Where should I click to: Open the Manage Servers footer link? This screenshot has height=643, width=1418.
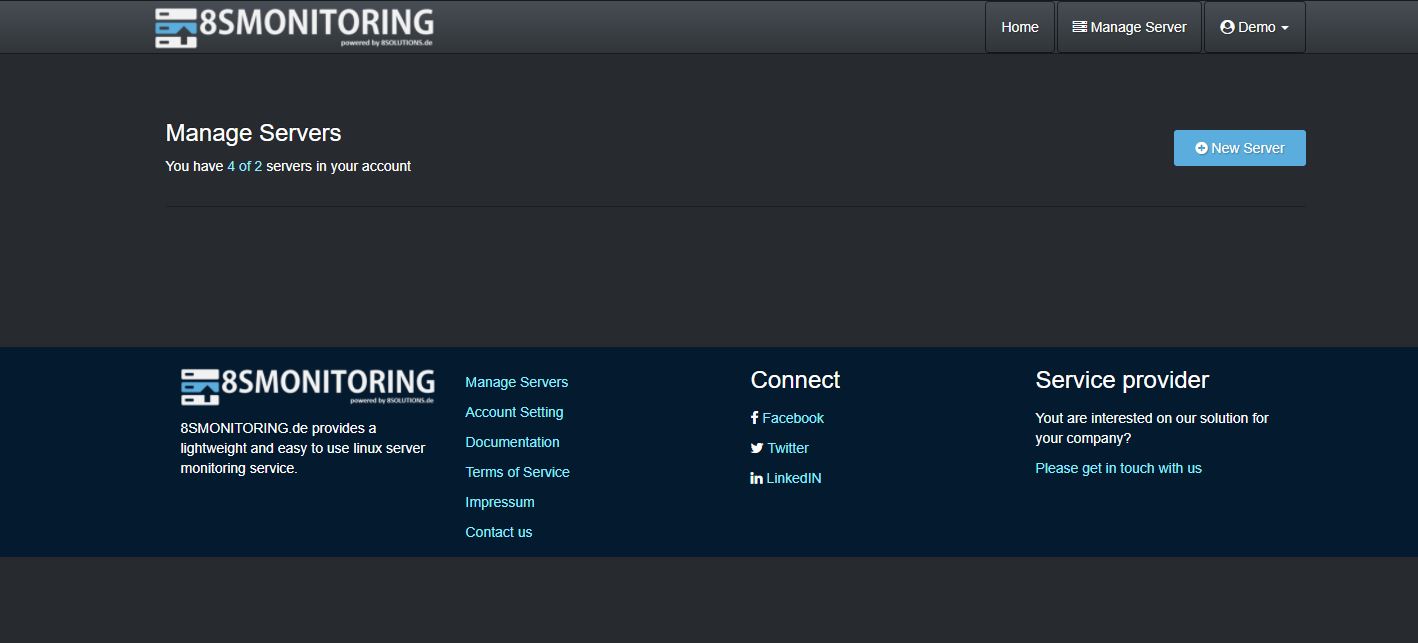tap(516, 382)
